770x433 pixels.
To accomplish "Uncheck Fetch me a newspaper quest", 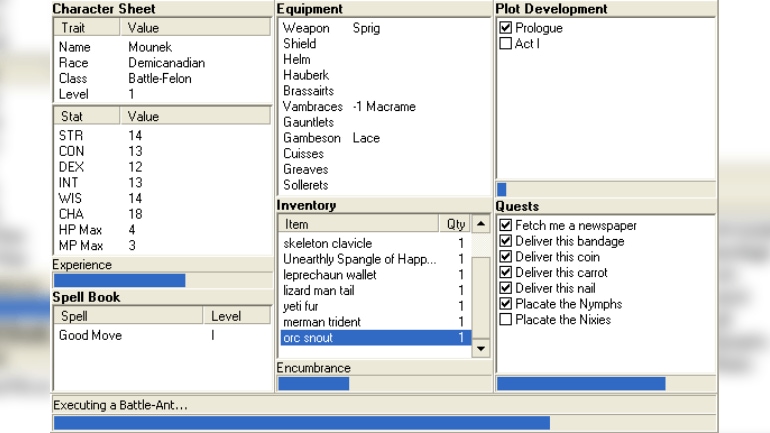I will pyautogui.click(x=505, y=226).
